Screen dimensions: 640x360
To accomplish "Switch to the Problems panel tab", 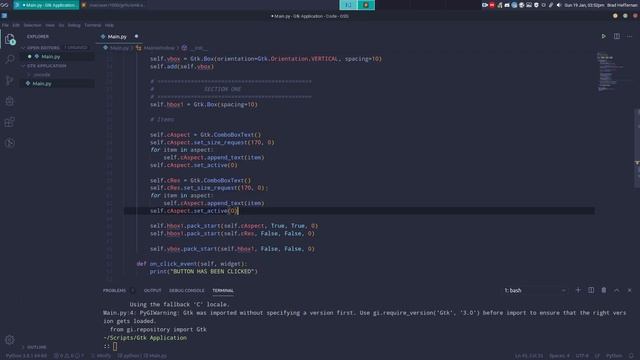I will click(x=114, y=291).
